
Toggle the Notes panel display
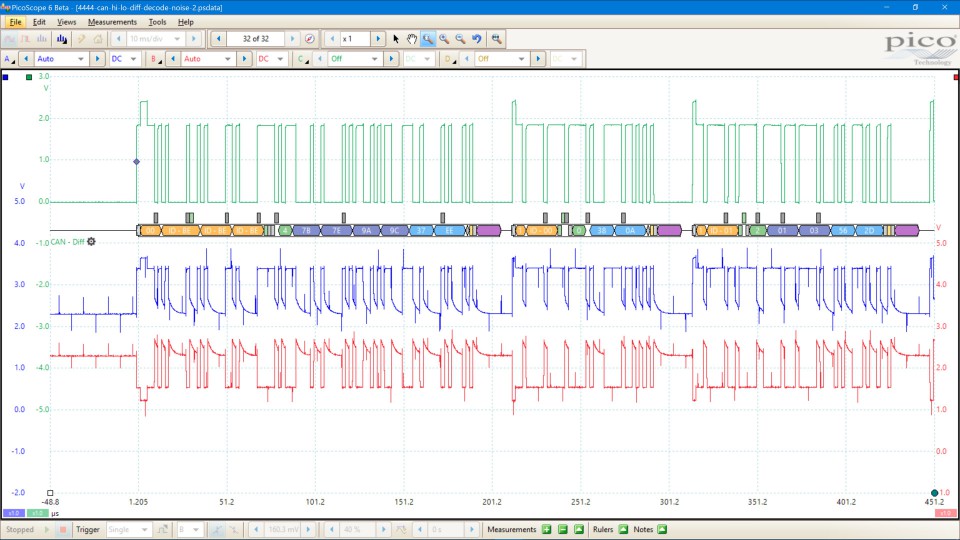(x=661, y=529)
